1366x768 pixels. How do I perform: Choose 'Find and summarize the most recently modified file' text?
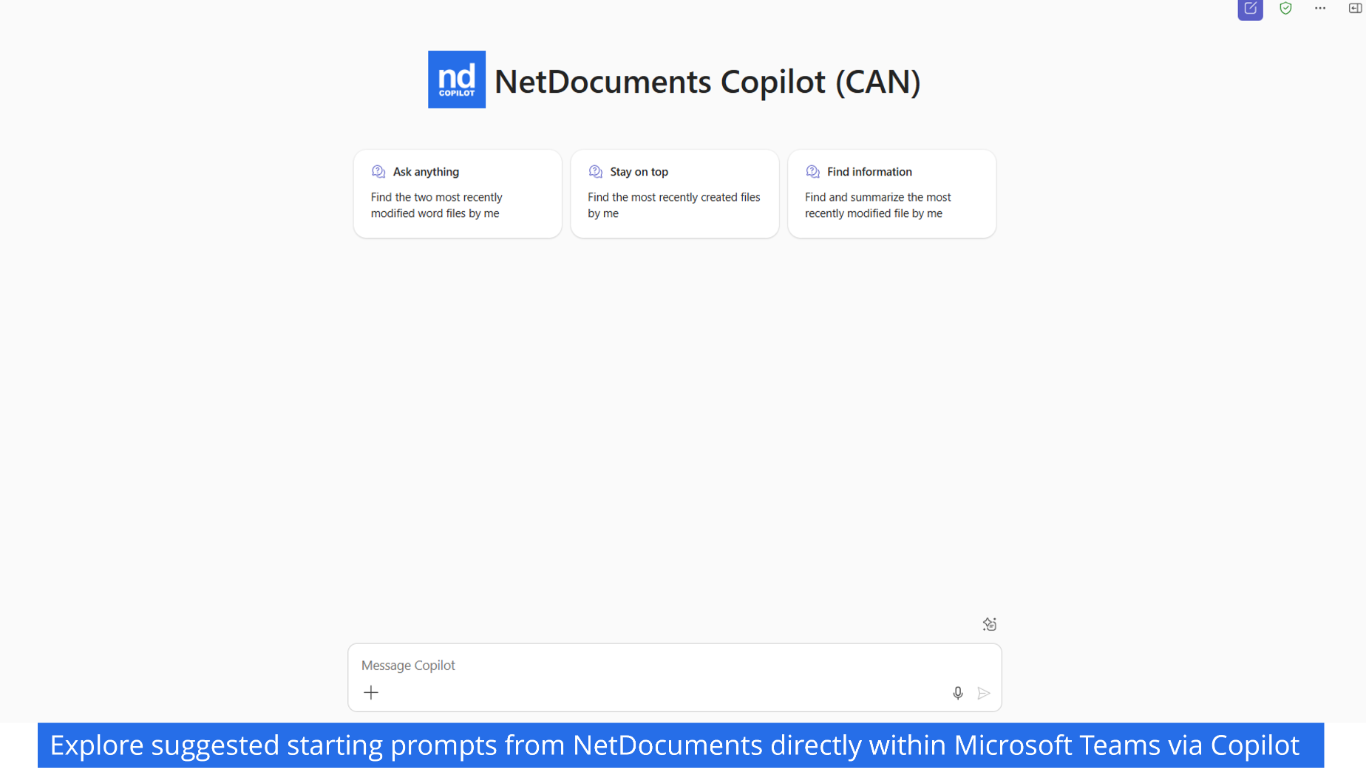pyautogui.click(x=878, y=205)
